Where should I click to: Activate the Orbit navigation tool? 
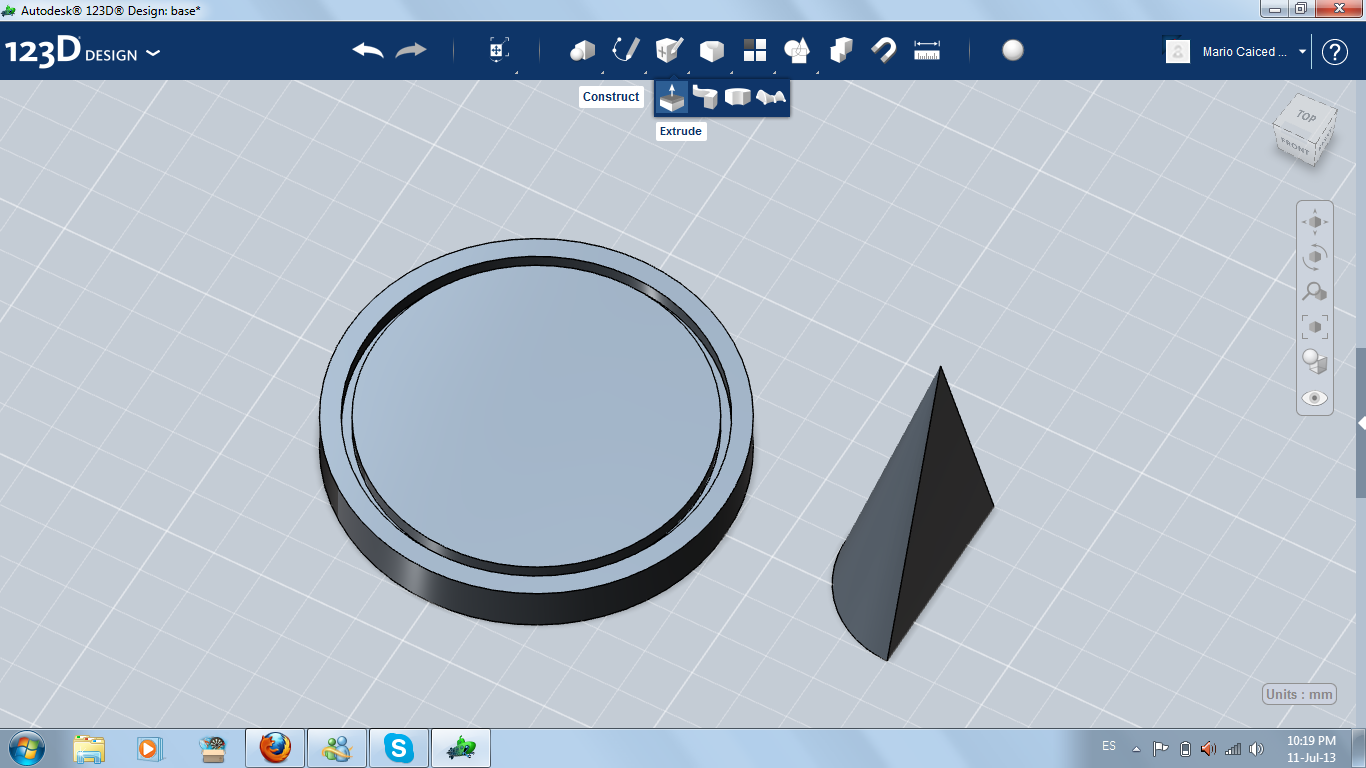click(x=1315, y=257)
